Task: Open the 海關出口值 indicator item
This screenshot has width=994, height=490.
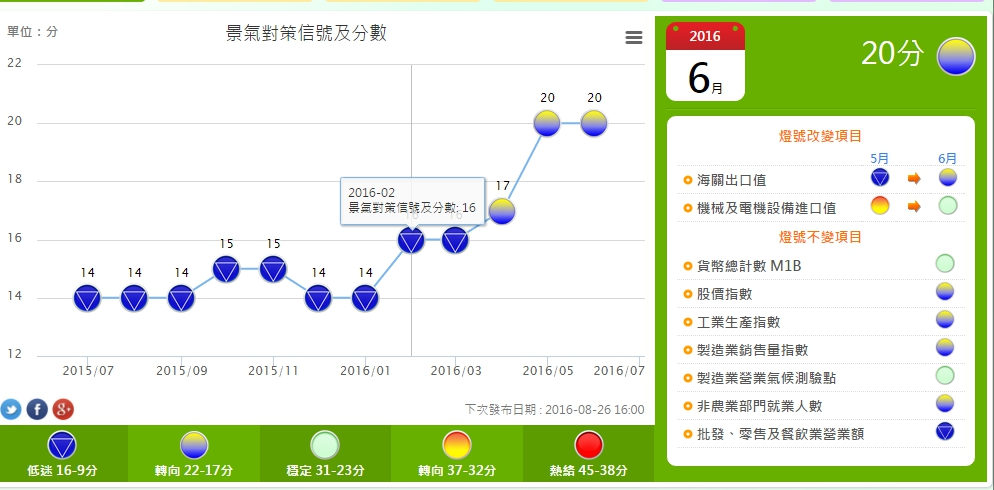Action: click(x=731, y=180)
